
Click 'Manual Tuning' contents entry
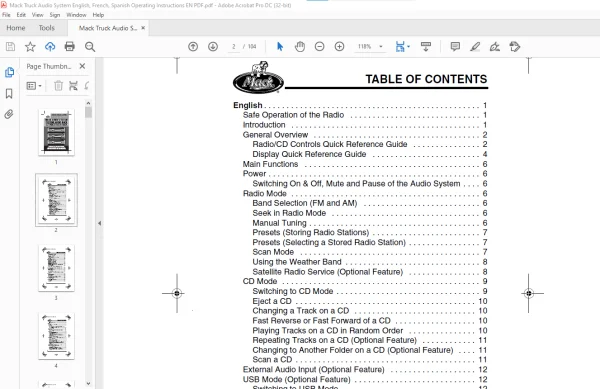point(279,223)
